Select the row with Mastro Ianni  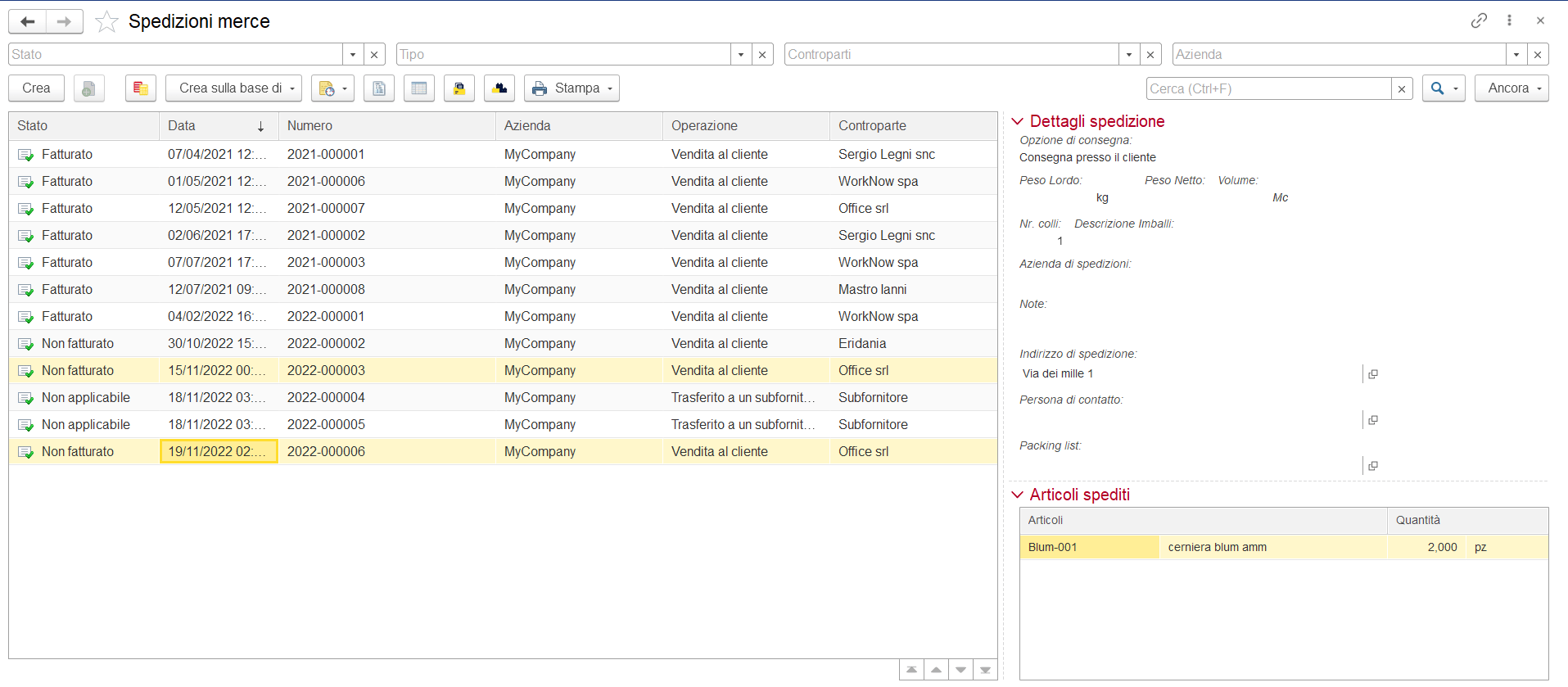[x=503, y=289]
